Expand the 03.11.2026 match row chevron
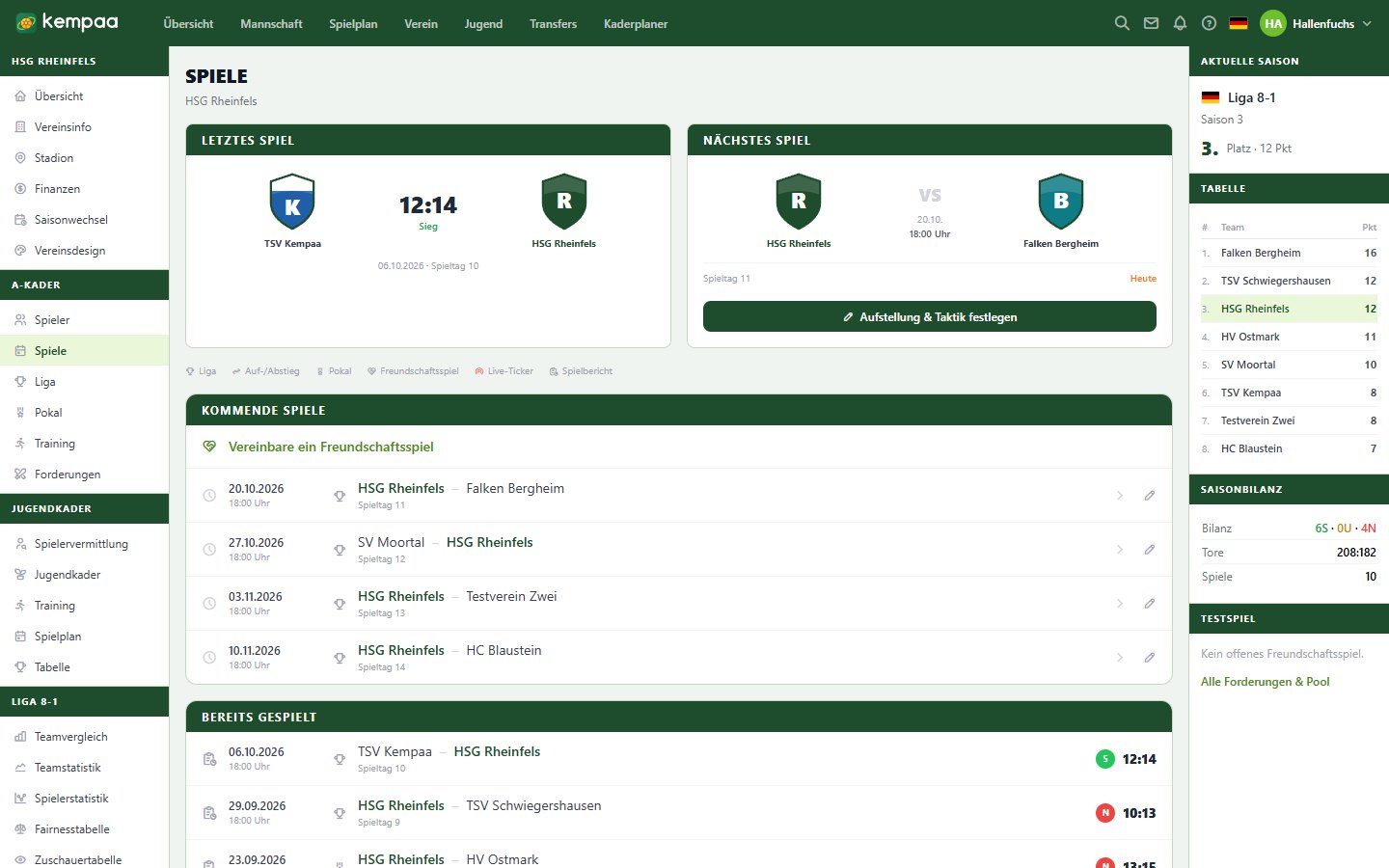This screenshot has height=868, width=1389. click(x=1120, y=604)
